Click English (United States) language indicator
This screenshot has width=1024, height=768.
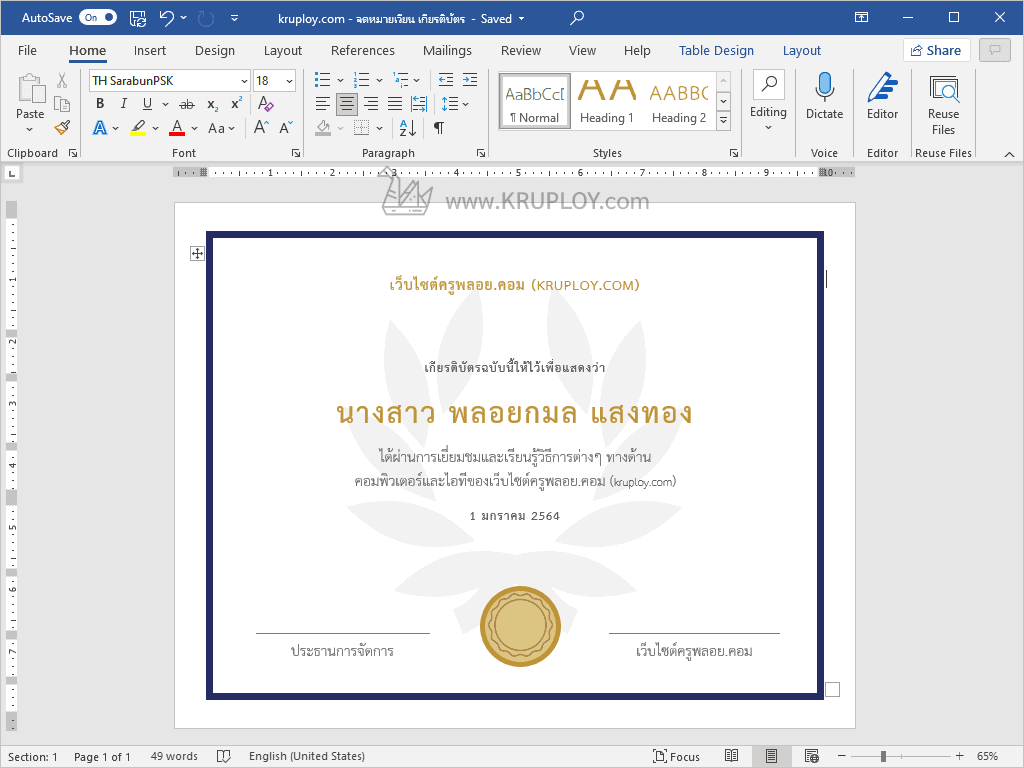pyautogui.click(x=307, y=756)
